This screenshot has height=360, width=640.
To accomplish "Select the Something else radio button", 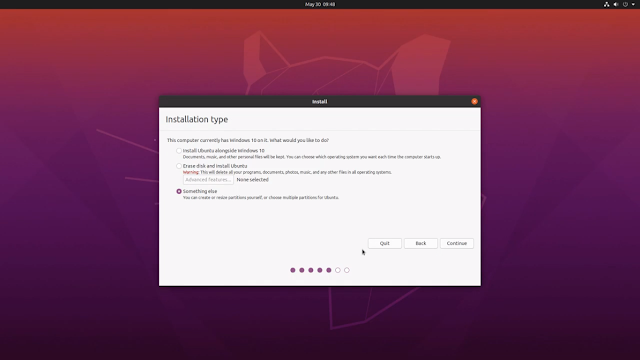I will tap(179, 191).
